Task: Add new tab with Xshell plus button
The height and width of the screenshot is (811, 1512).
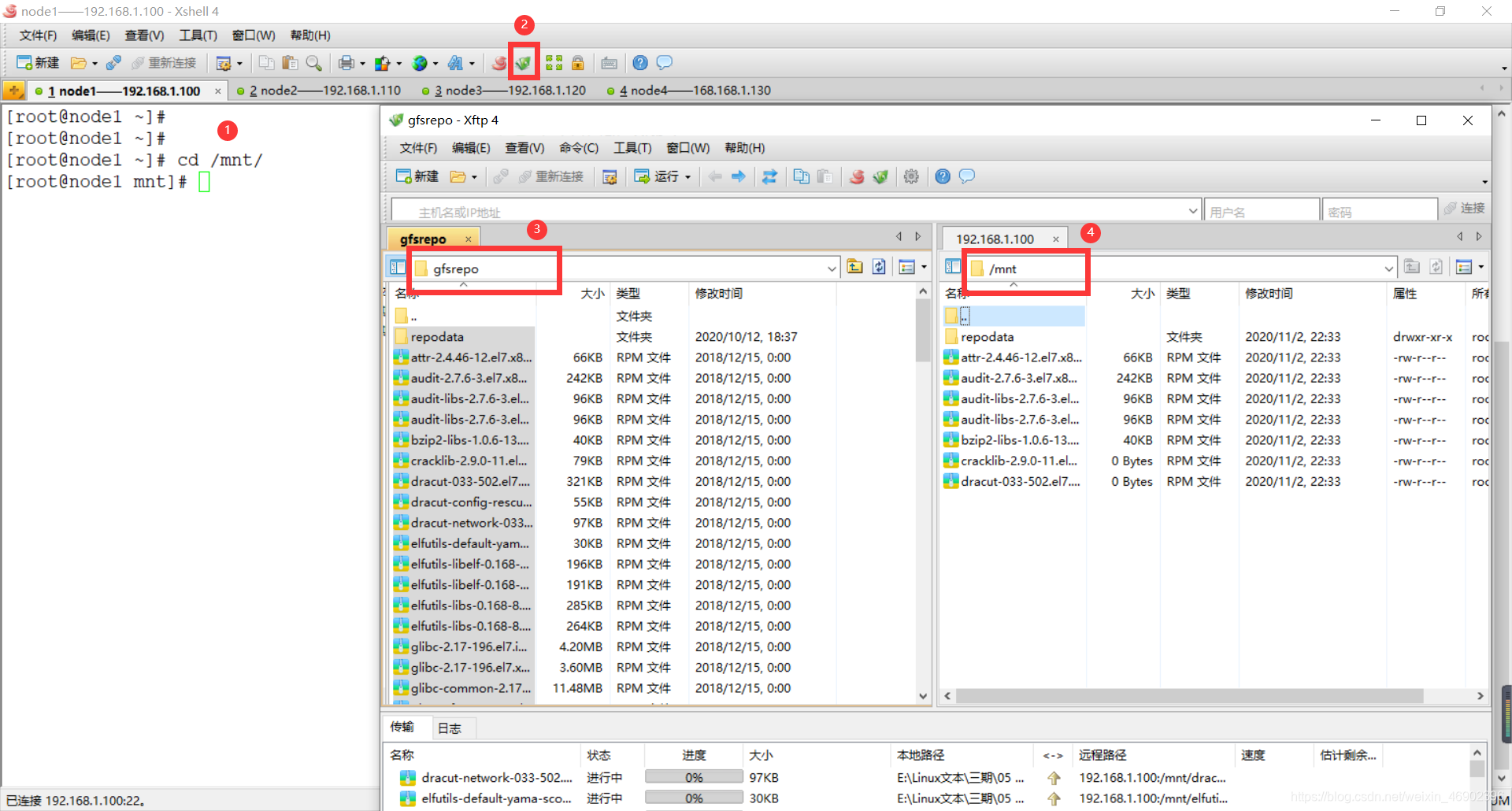Action: [x=13, y=91]
